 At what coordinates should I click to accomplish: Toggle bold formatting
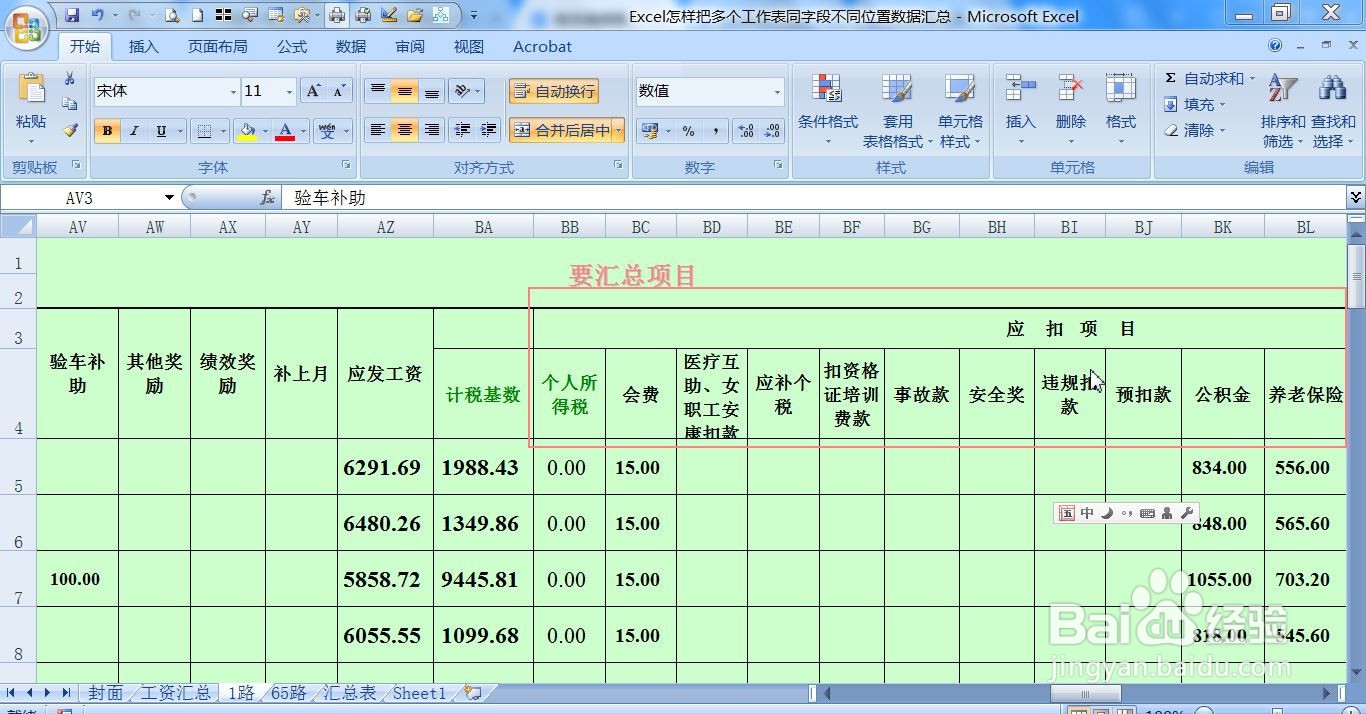pos(106,130)
